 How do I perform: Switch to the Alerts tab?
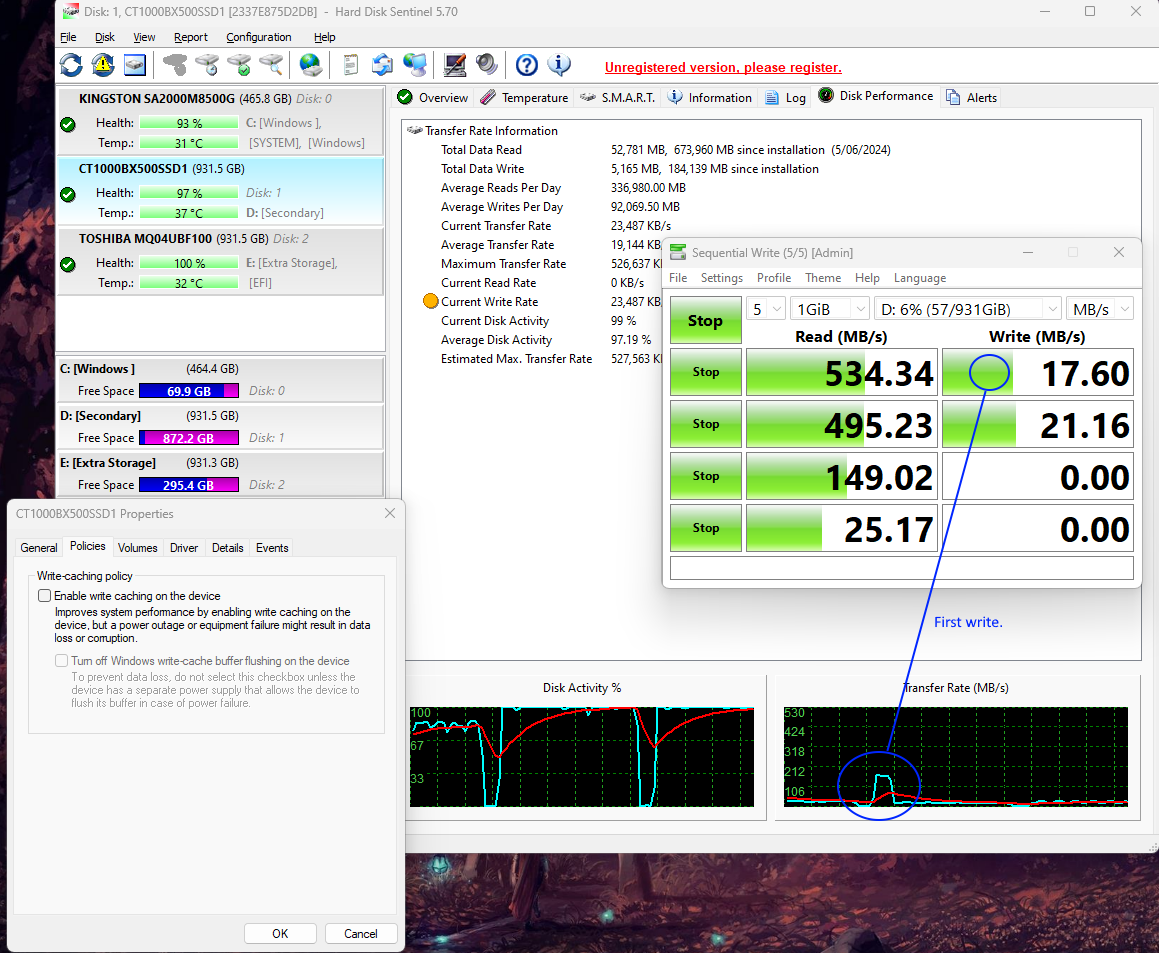click(972, 98)
